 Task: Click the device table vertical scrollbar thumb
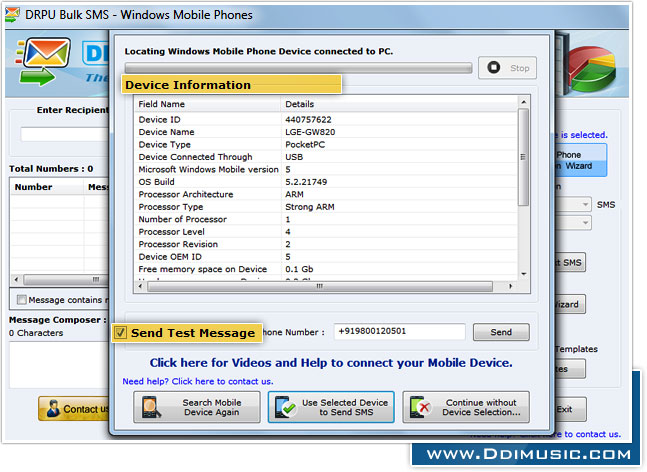523,157
